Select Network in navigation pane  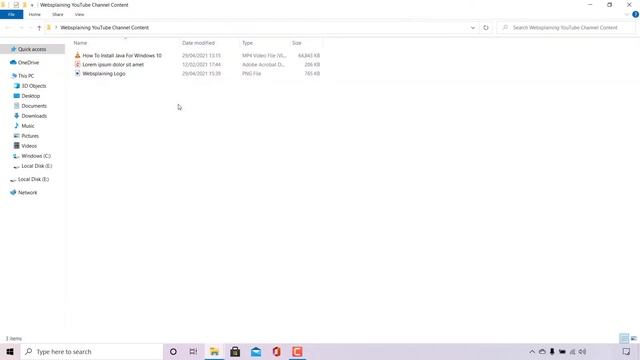tap(27, 193)
